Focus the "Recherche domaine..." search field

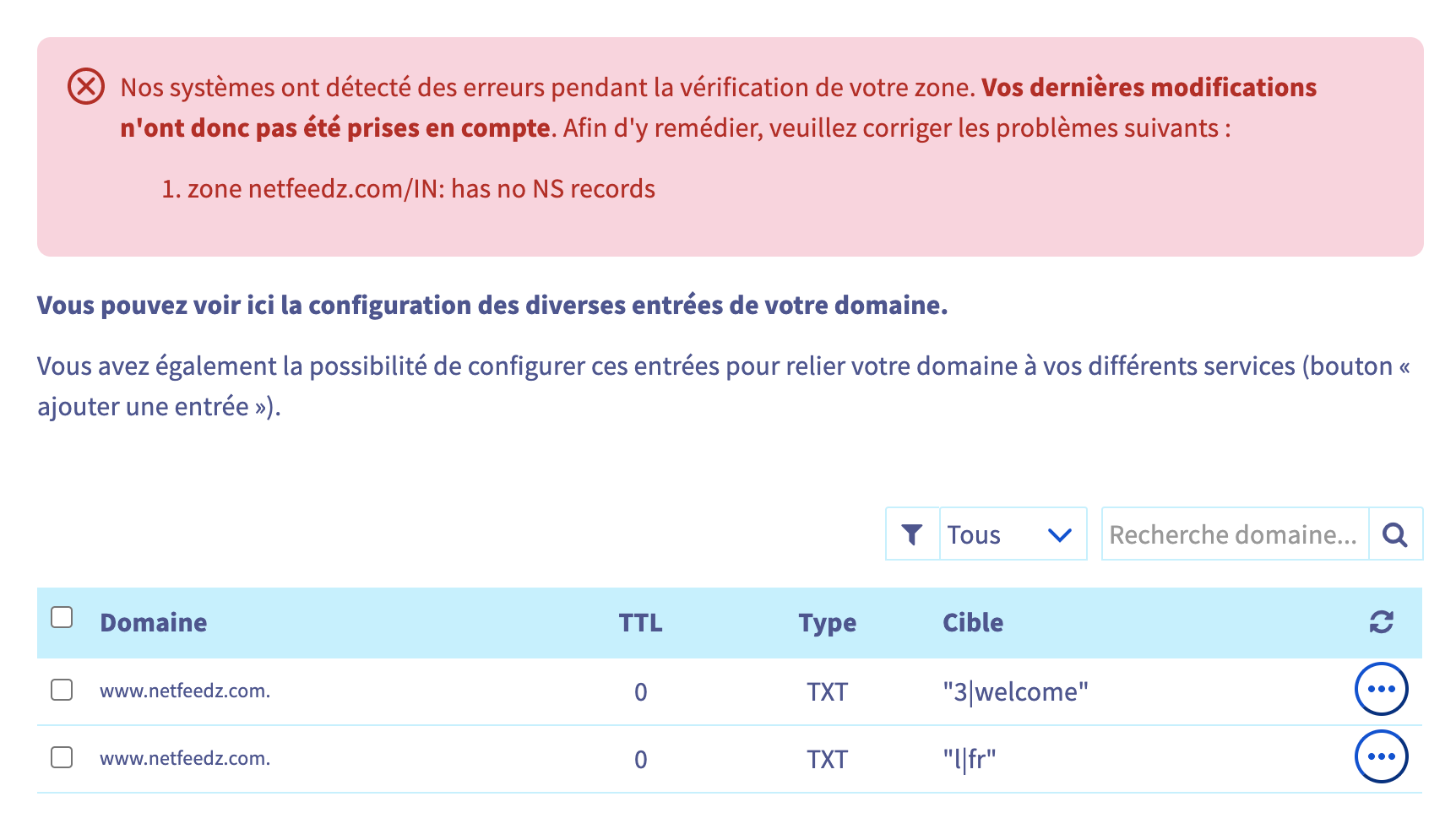pyautogui.click(x=1234, y=534)
